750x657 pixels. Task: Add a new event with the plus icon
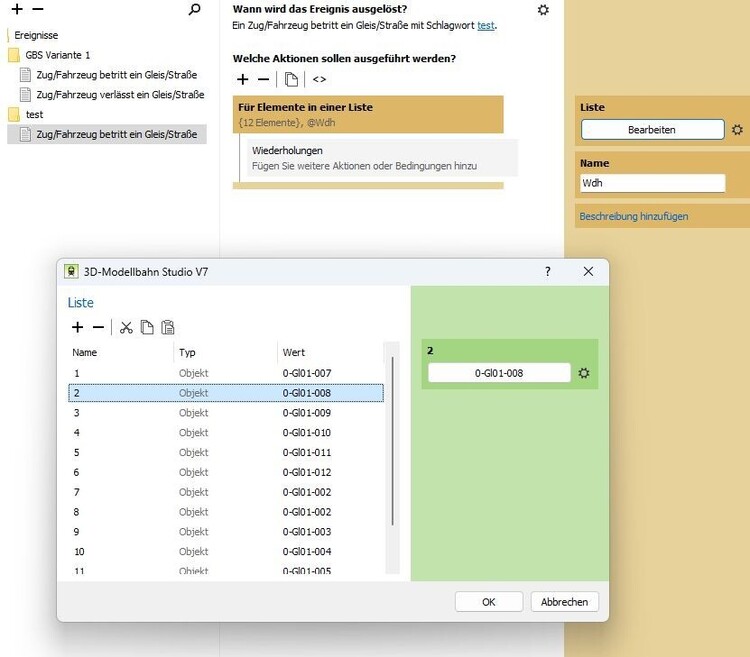[17, 9]
